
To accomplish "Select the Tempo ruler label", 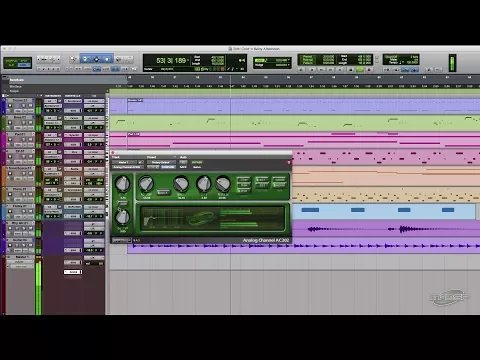I will point(14,91).
